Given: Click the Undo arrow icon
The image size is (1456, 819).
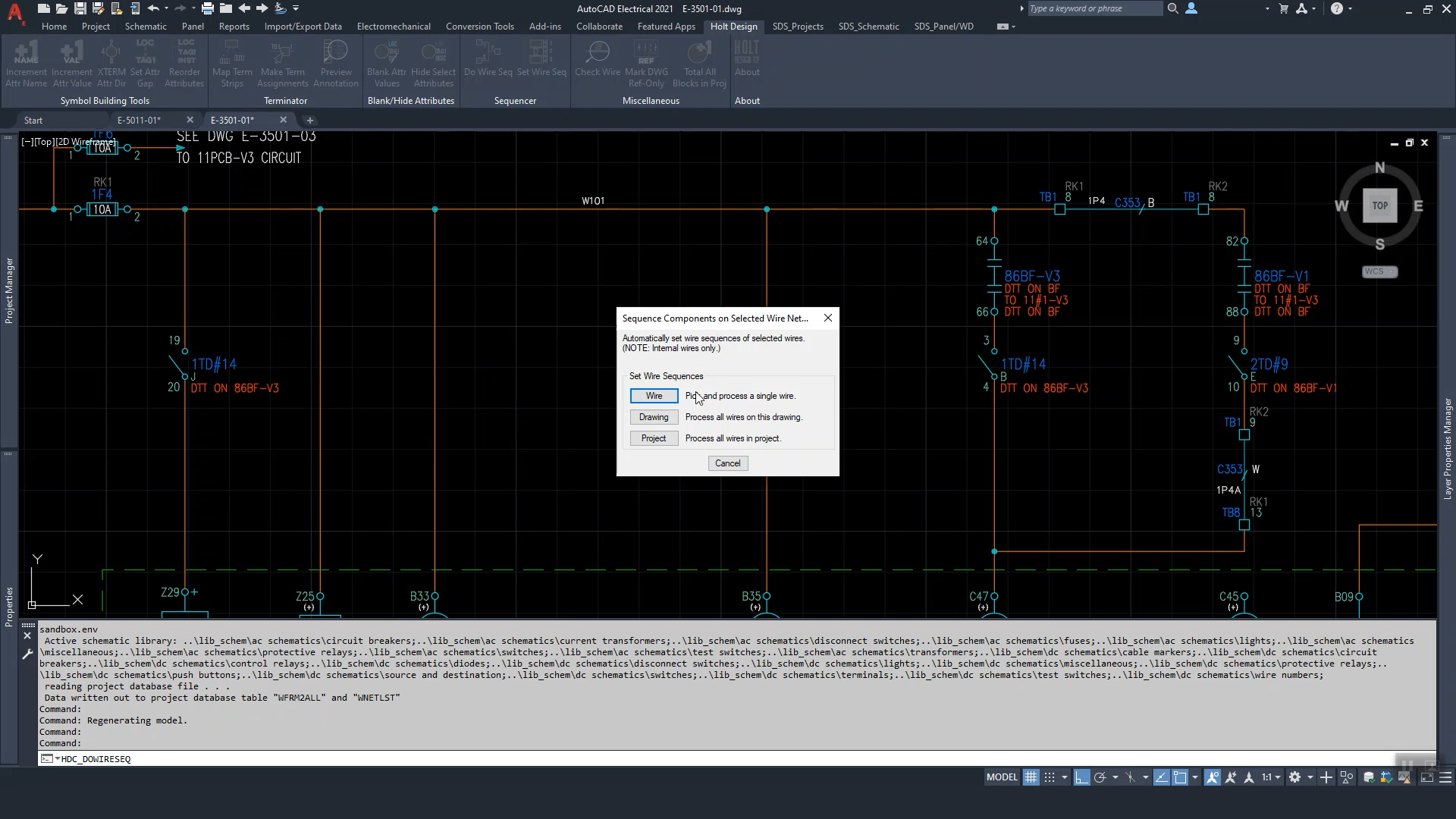Looking at the screenshot, I should tap(153, 8).
